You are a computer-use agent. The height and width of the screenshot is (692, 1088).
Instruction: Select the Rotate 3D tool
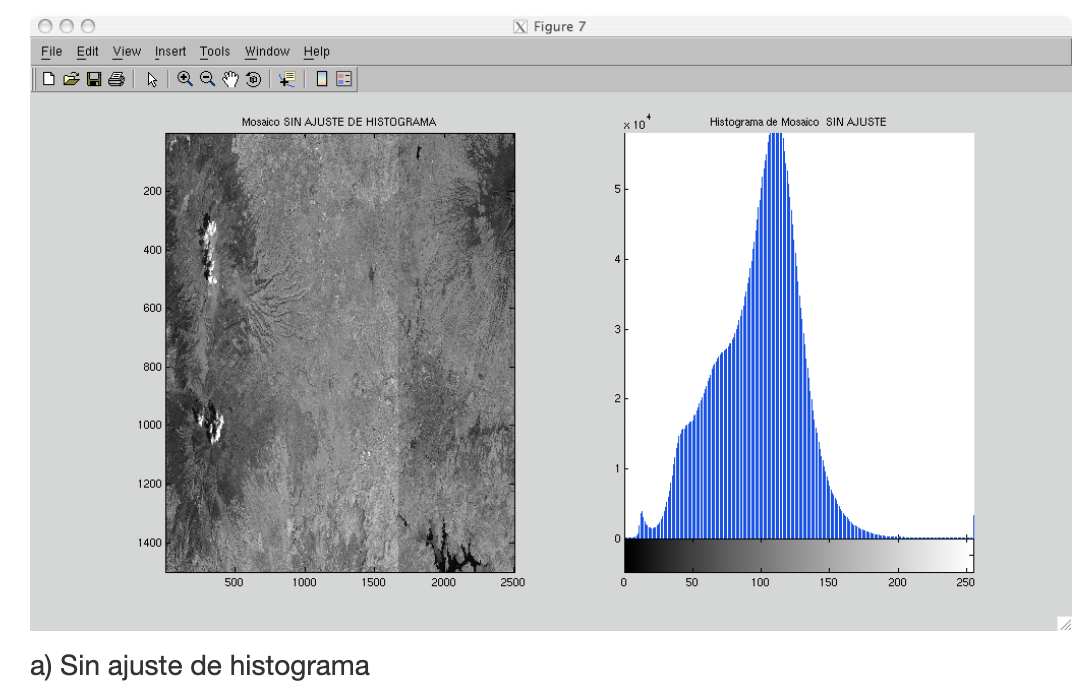(x=253, y=80)
